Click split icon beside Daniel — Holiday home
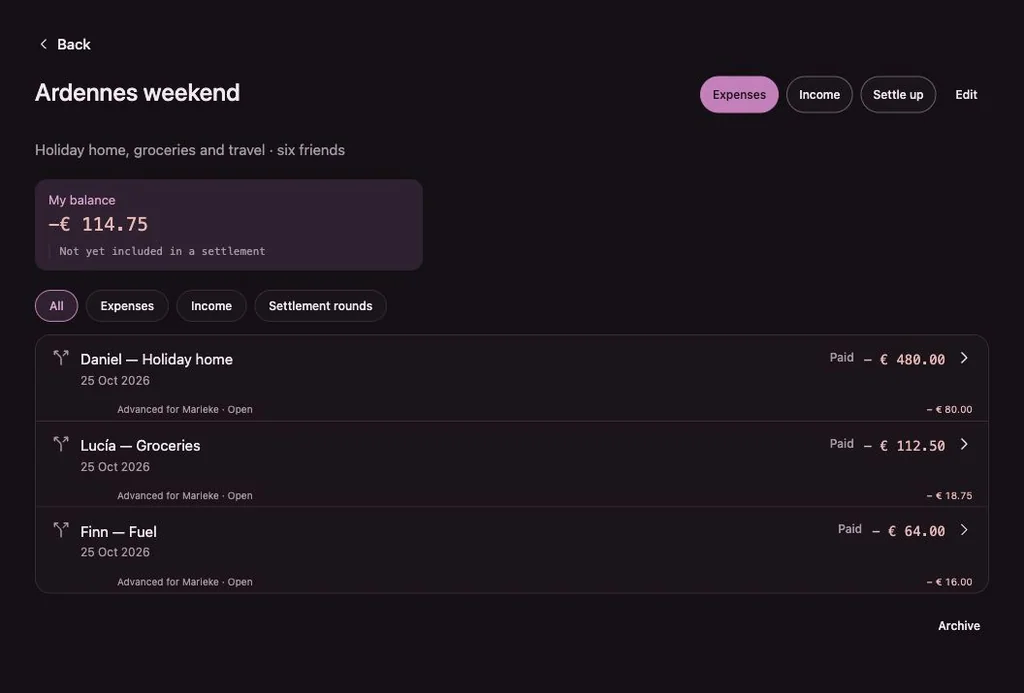The height and width of the screenshot is (693, 1024). tap(61, 357)
